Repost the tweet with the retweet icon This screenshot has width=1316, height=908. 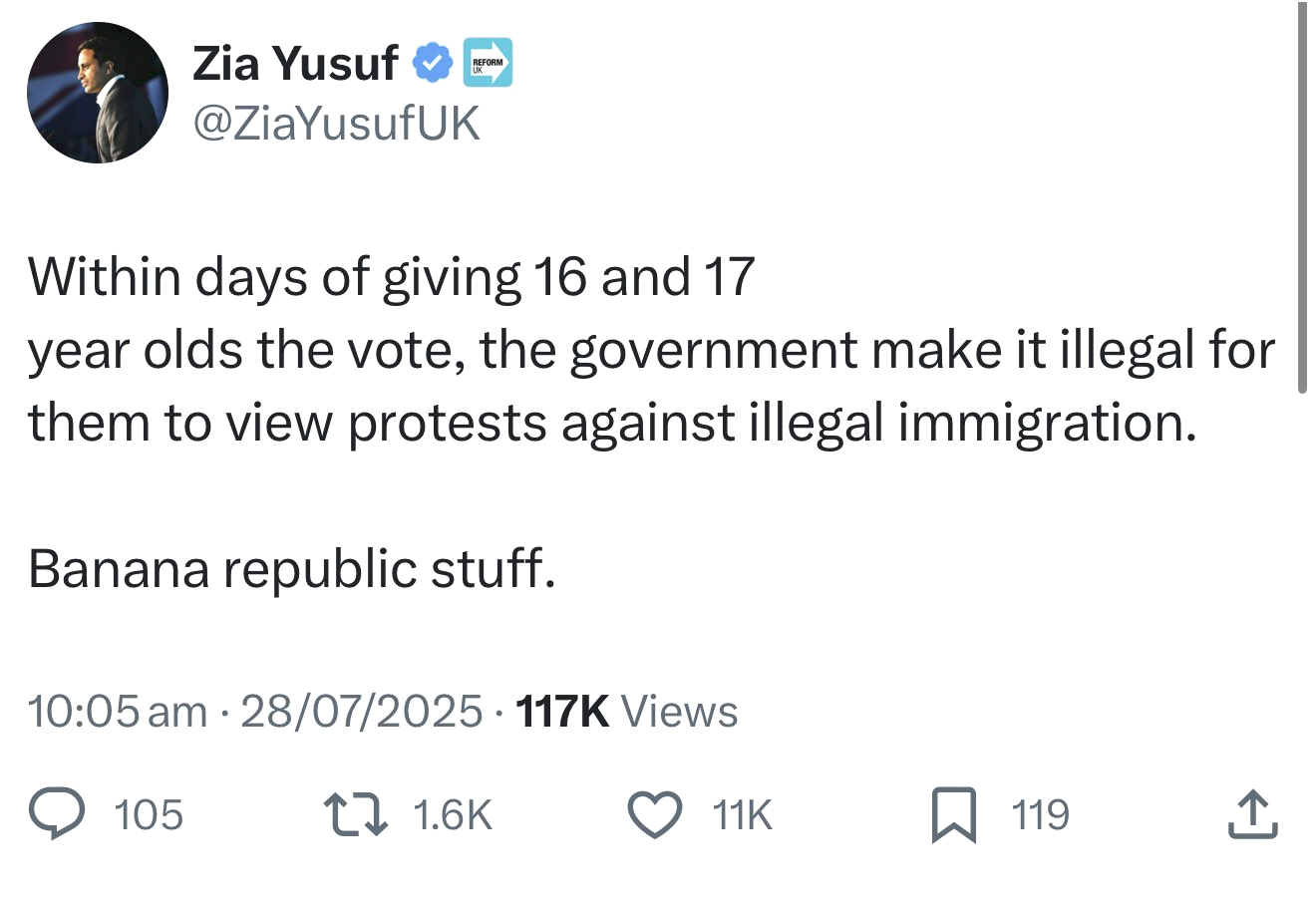click(358, 814)
